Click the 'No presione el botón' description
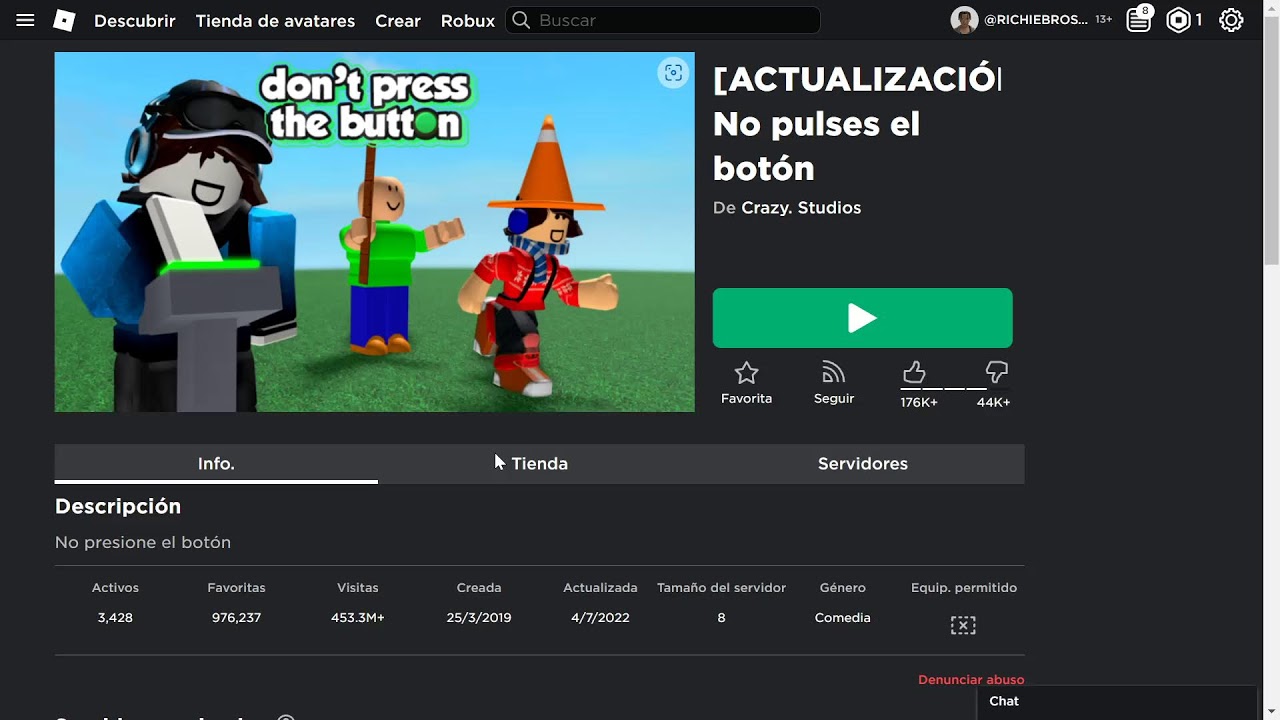This screenshot has height=720, width=1280. point(143,542)
